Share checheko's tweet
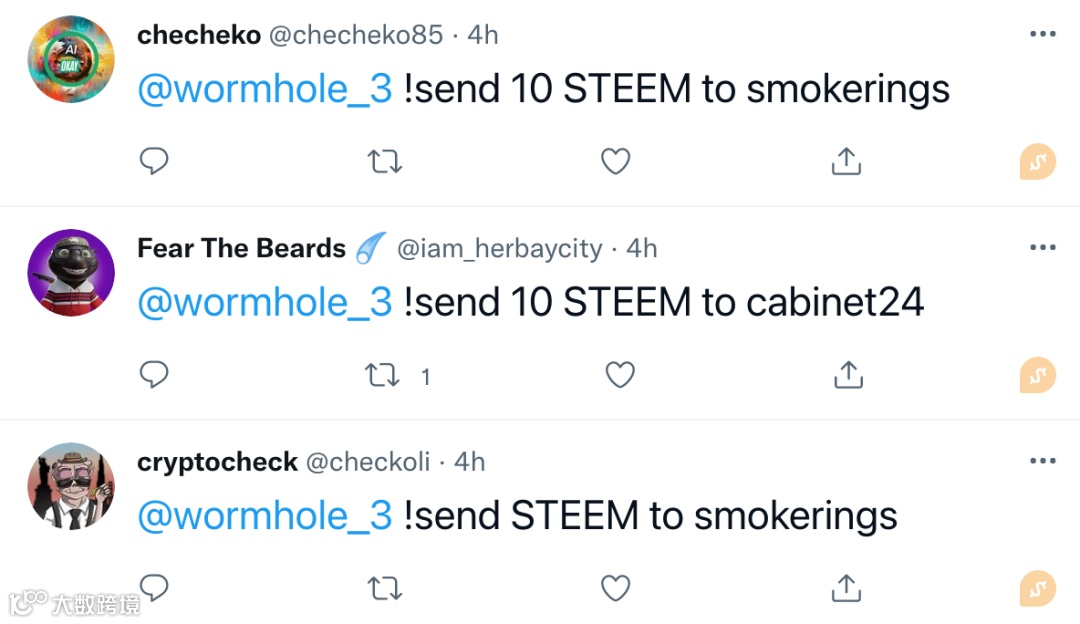The height and width of the screenshot is (624, 1080). click(846, 160)
